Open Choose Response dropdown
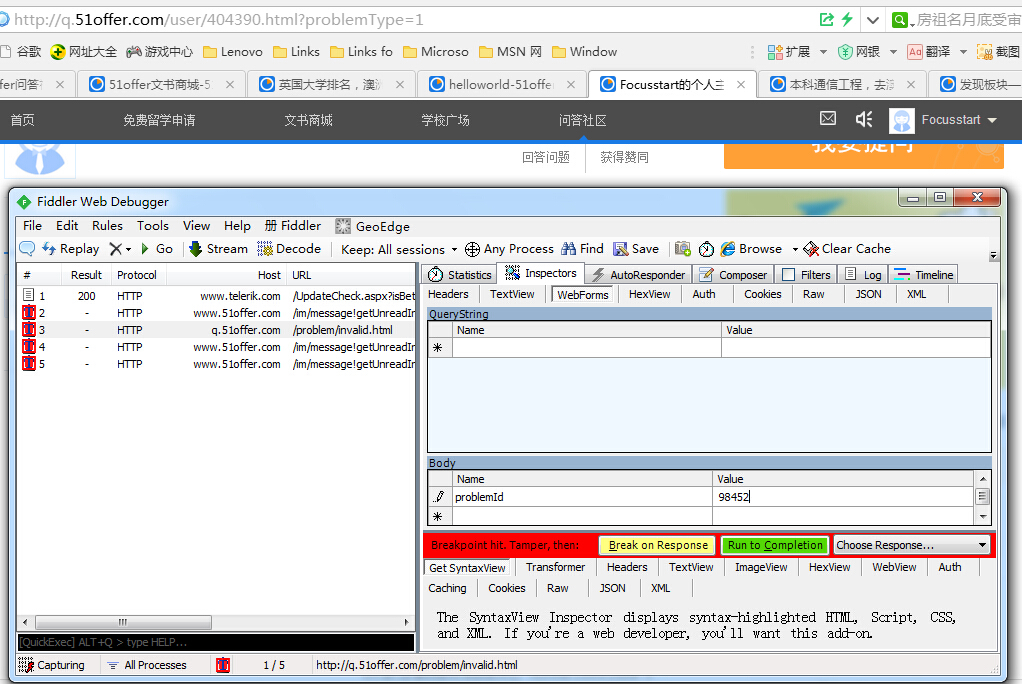 click(912, 545)
